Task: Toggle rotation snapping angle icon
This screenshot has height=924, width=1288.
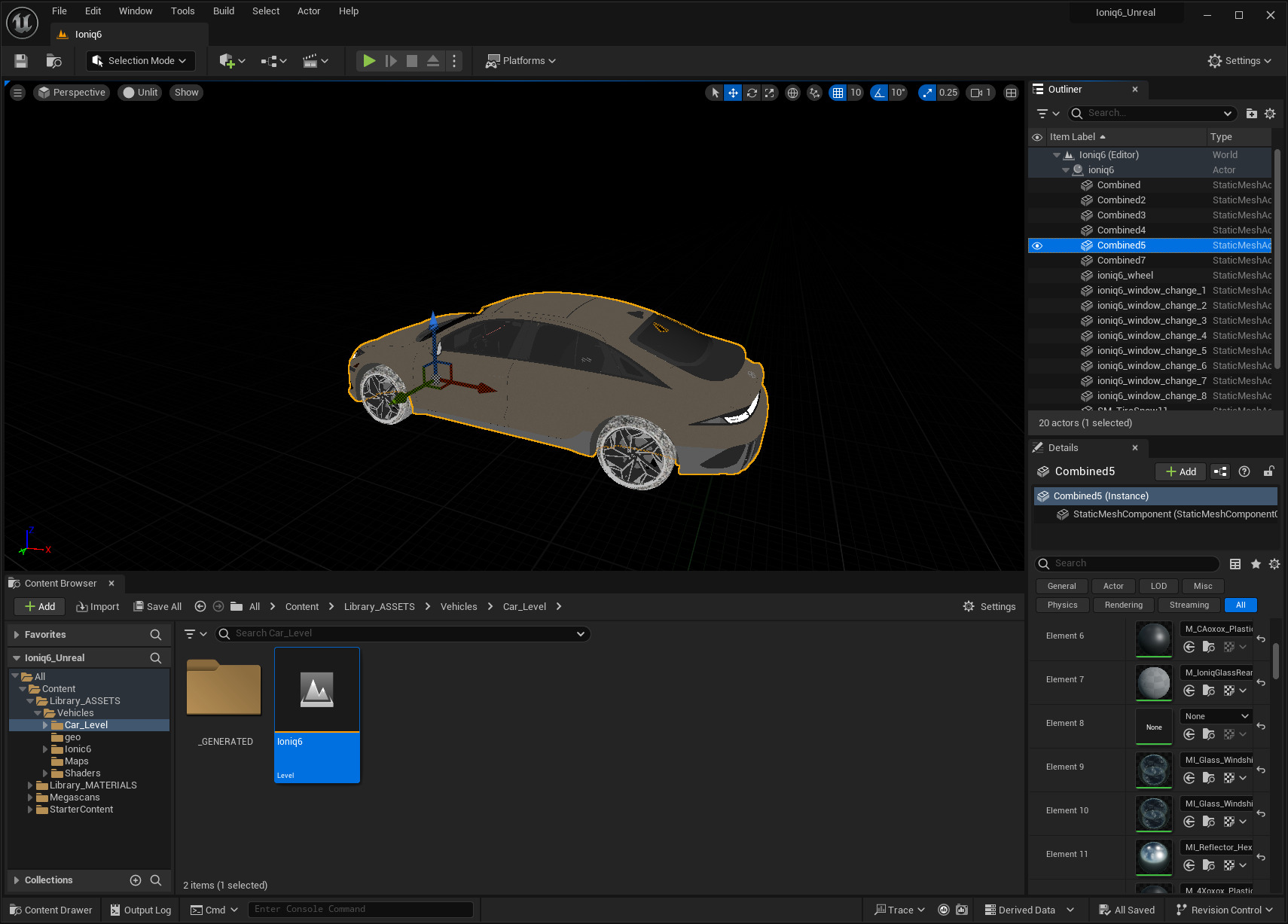Action: click(879, 93)
